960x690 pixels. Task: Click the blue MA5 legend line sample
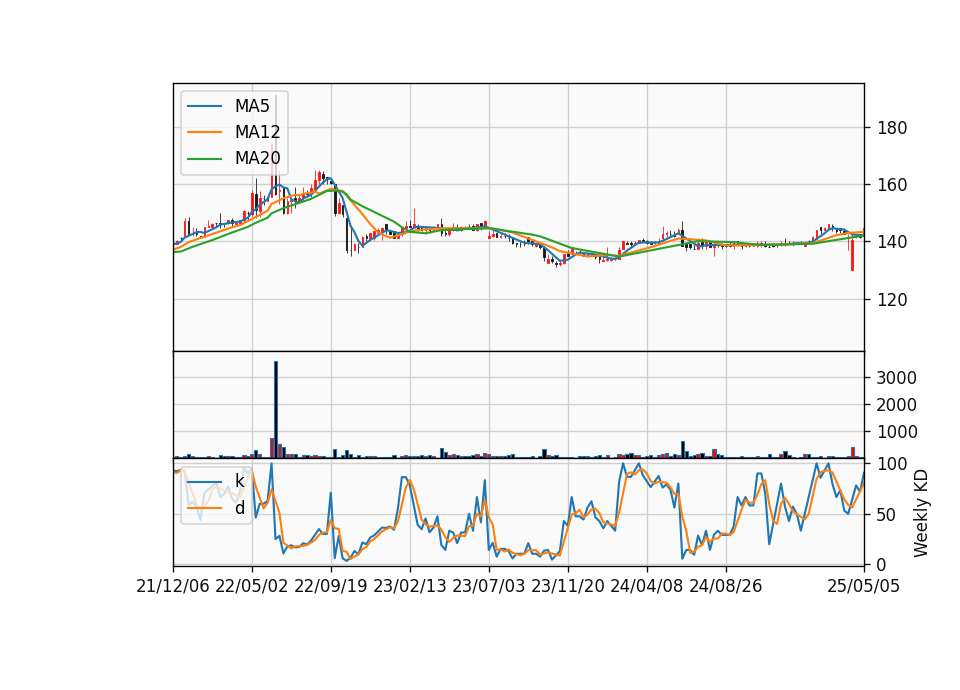coord(204,106)
